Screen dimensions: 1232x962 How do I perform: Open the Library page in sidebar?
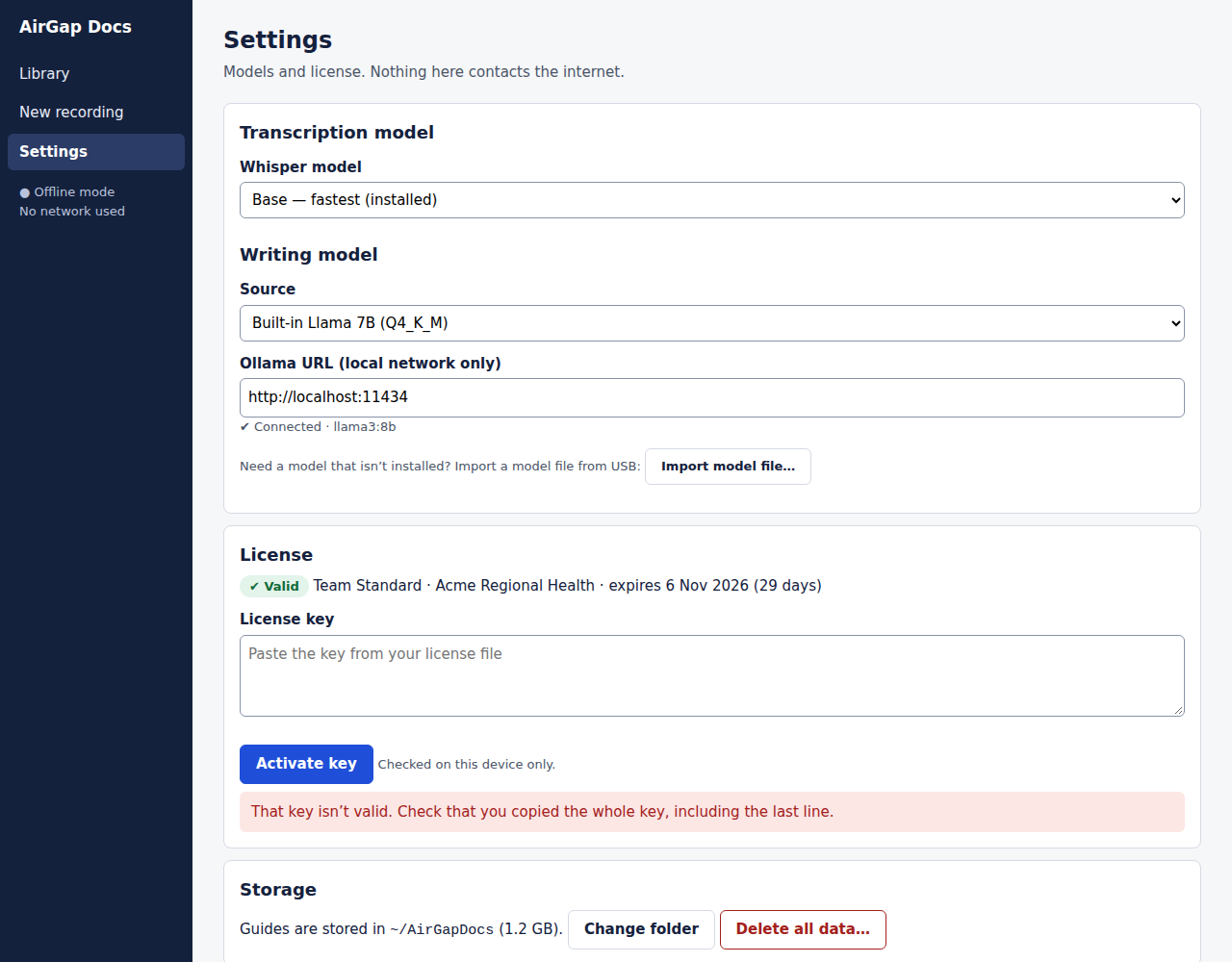pyautogui.click(x=96, y=74)
